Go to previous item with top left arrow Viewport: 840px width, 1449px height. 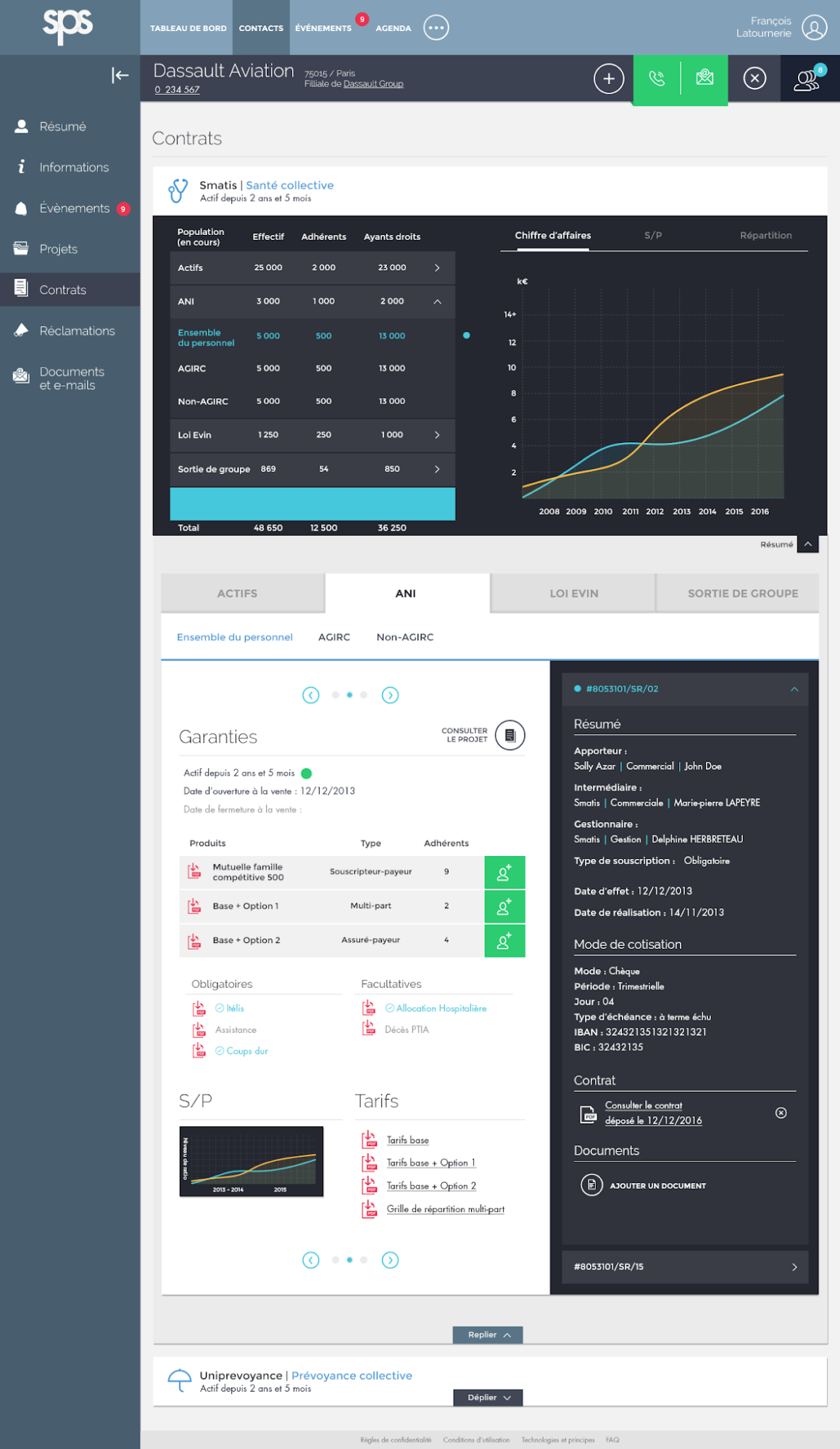(x=311, y=695)
